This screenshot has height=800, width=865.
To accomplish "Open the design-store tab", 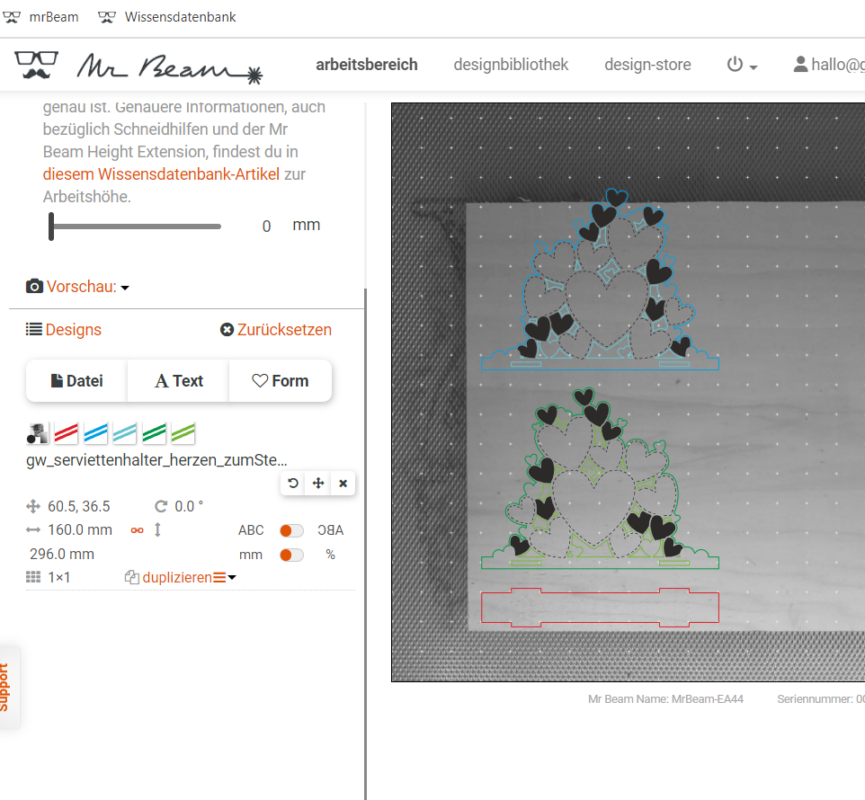I will [x=647, y=65].
